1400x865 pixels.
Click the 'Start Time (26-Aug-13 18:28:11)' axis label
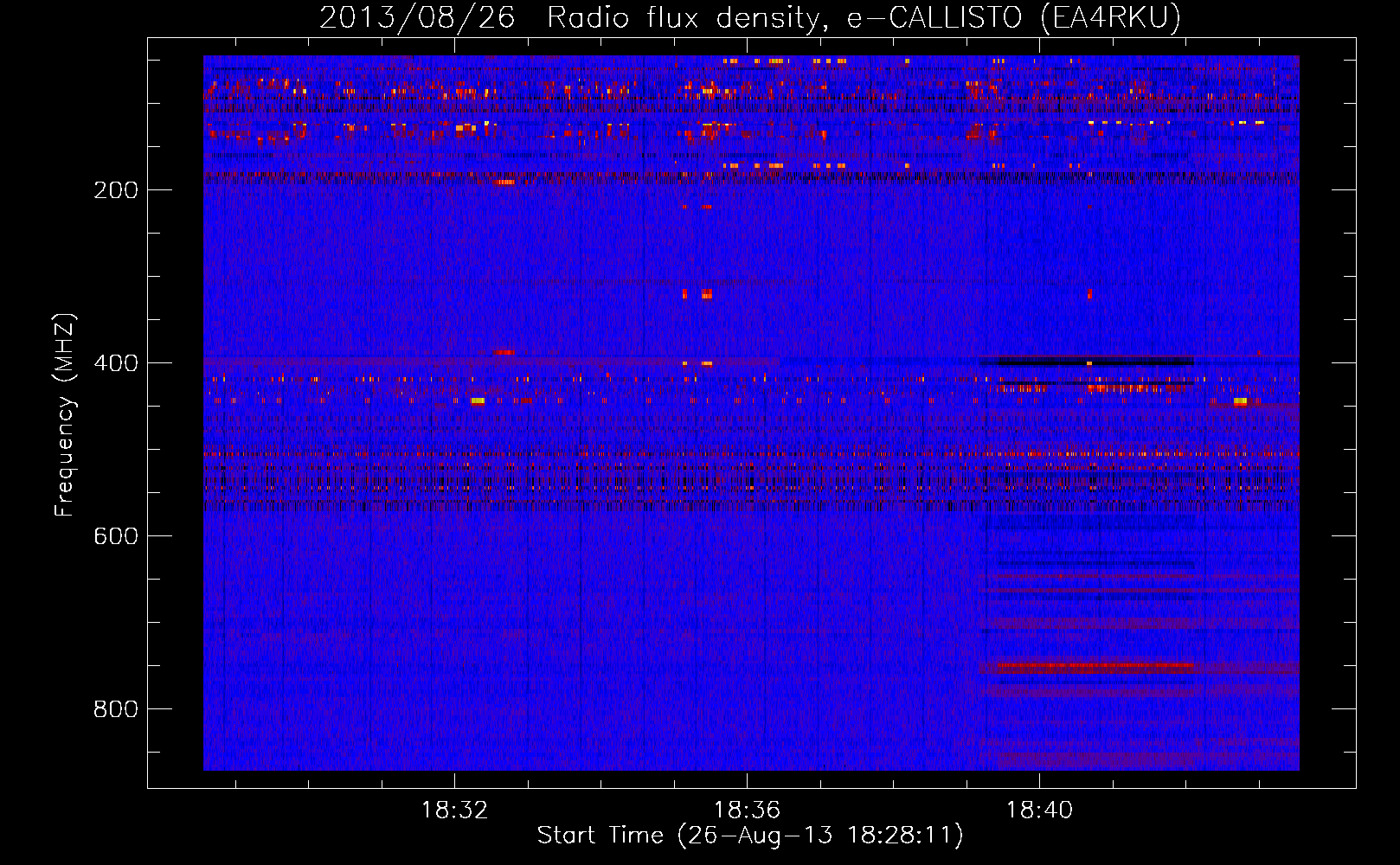coord(750,836)
